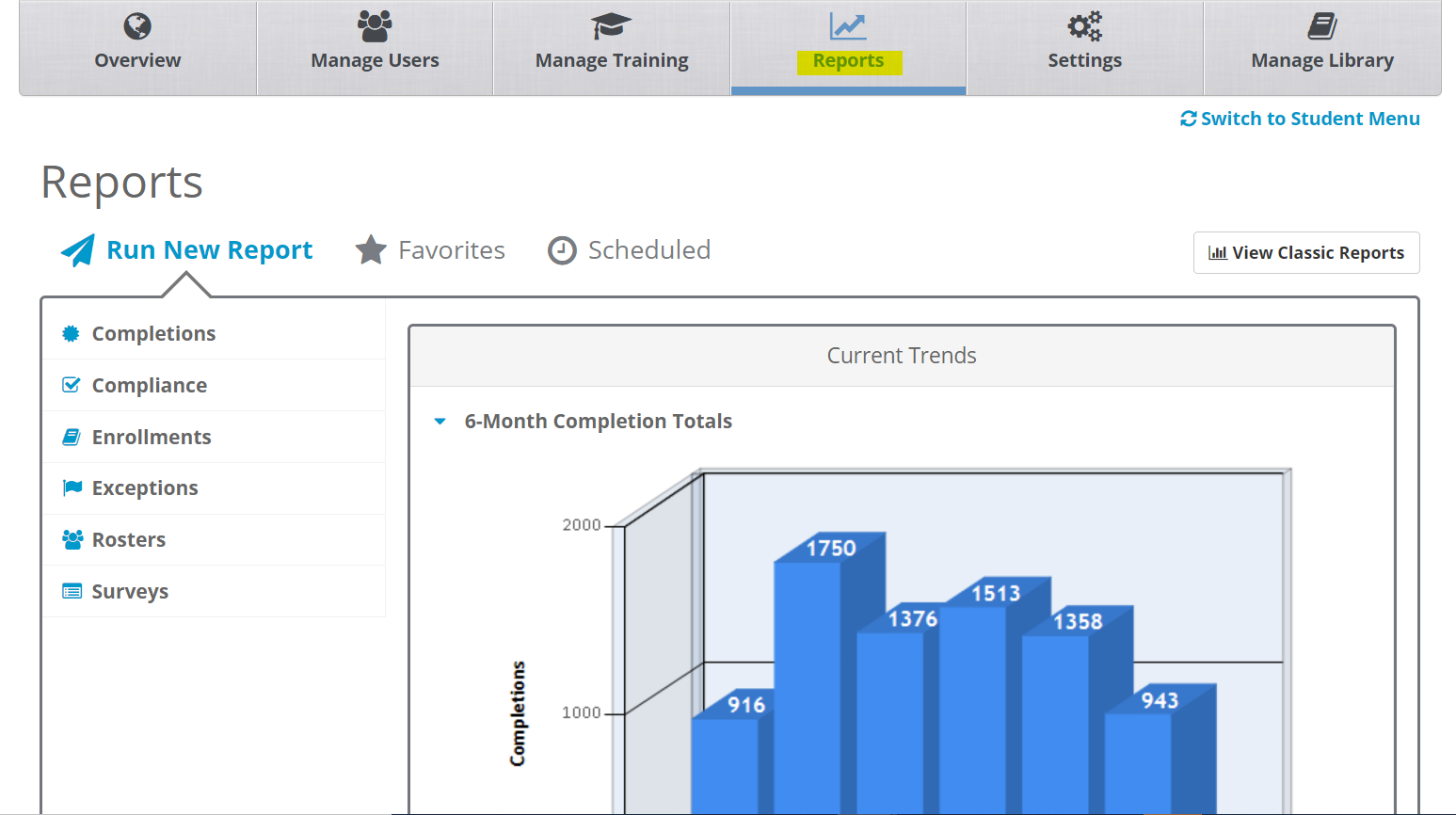The width and height of the screenshot is (1456, 815).
Task: Click the Run New Report paper plane icon
Action: (78, 250)
